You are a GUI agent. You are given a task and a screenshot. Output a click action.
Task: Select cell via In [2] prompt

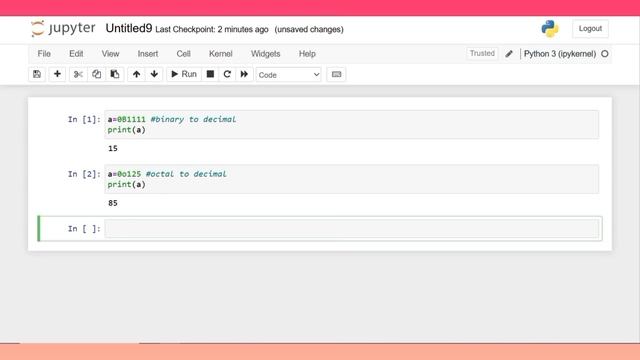(x=84, y=174)
